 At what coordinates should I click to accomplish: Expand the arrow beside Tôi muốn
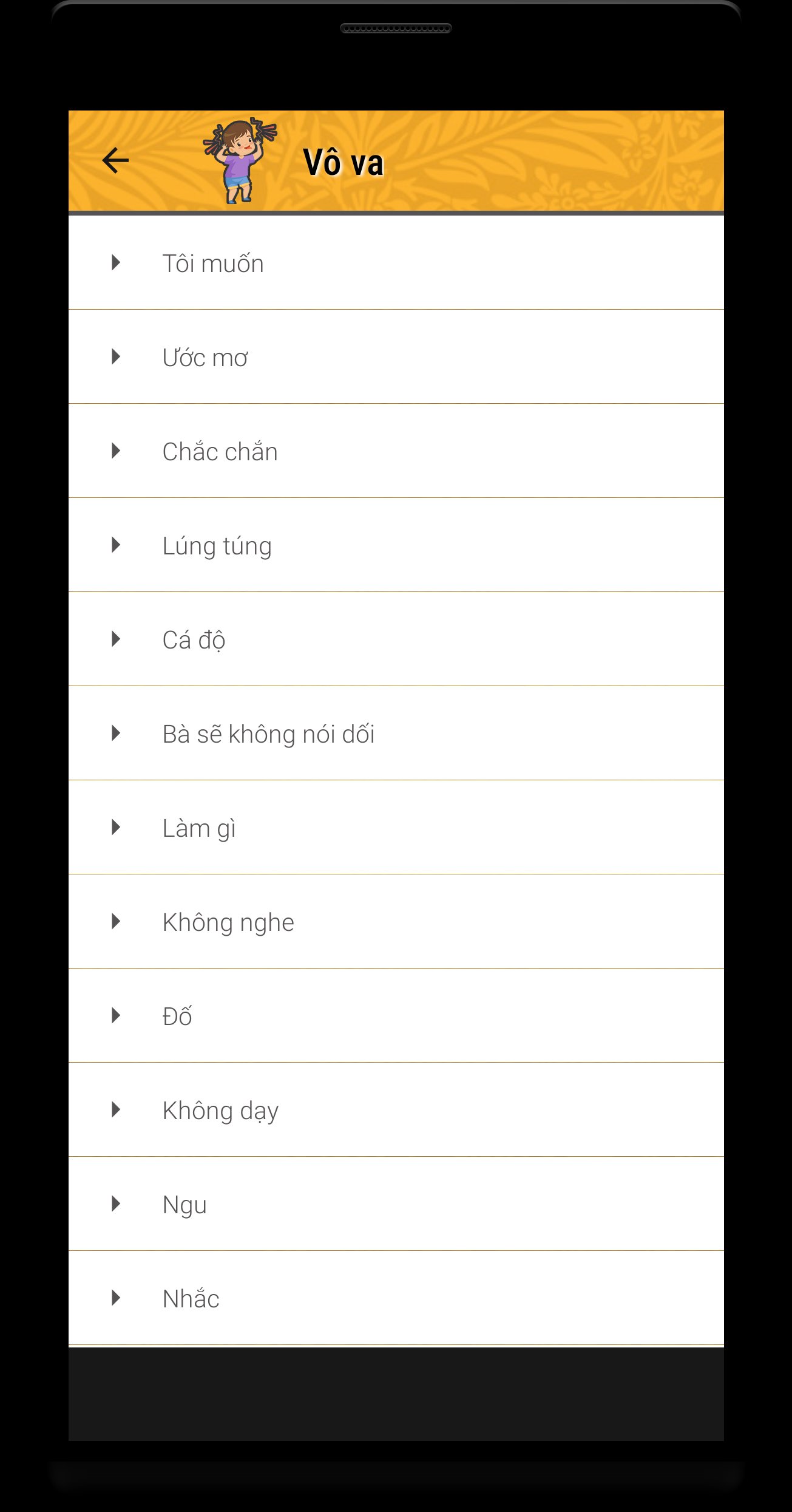116,263
